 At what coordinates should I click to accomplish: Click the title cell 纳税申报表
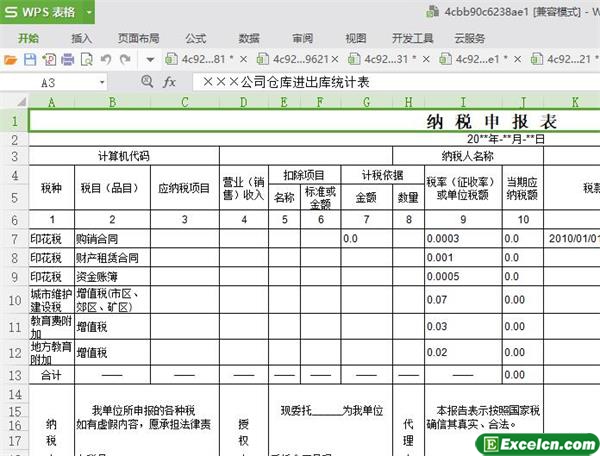point(491,122)
